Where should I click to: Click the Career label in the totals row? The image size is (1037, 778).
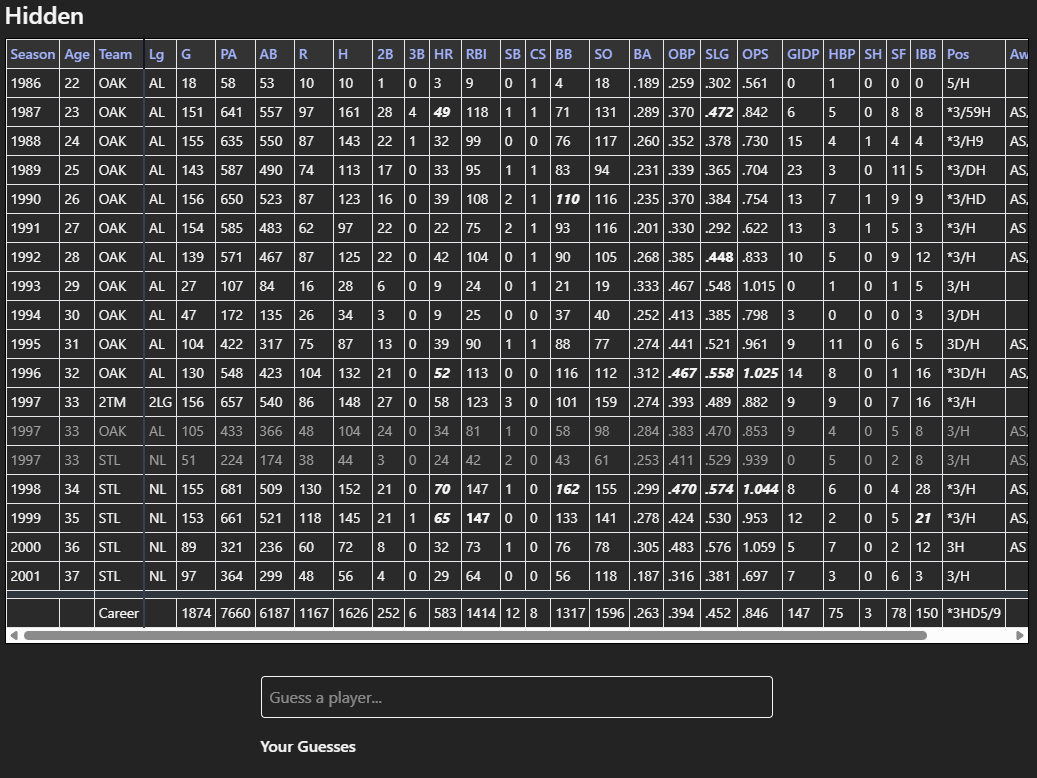[118, 613]
